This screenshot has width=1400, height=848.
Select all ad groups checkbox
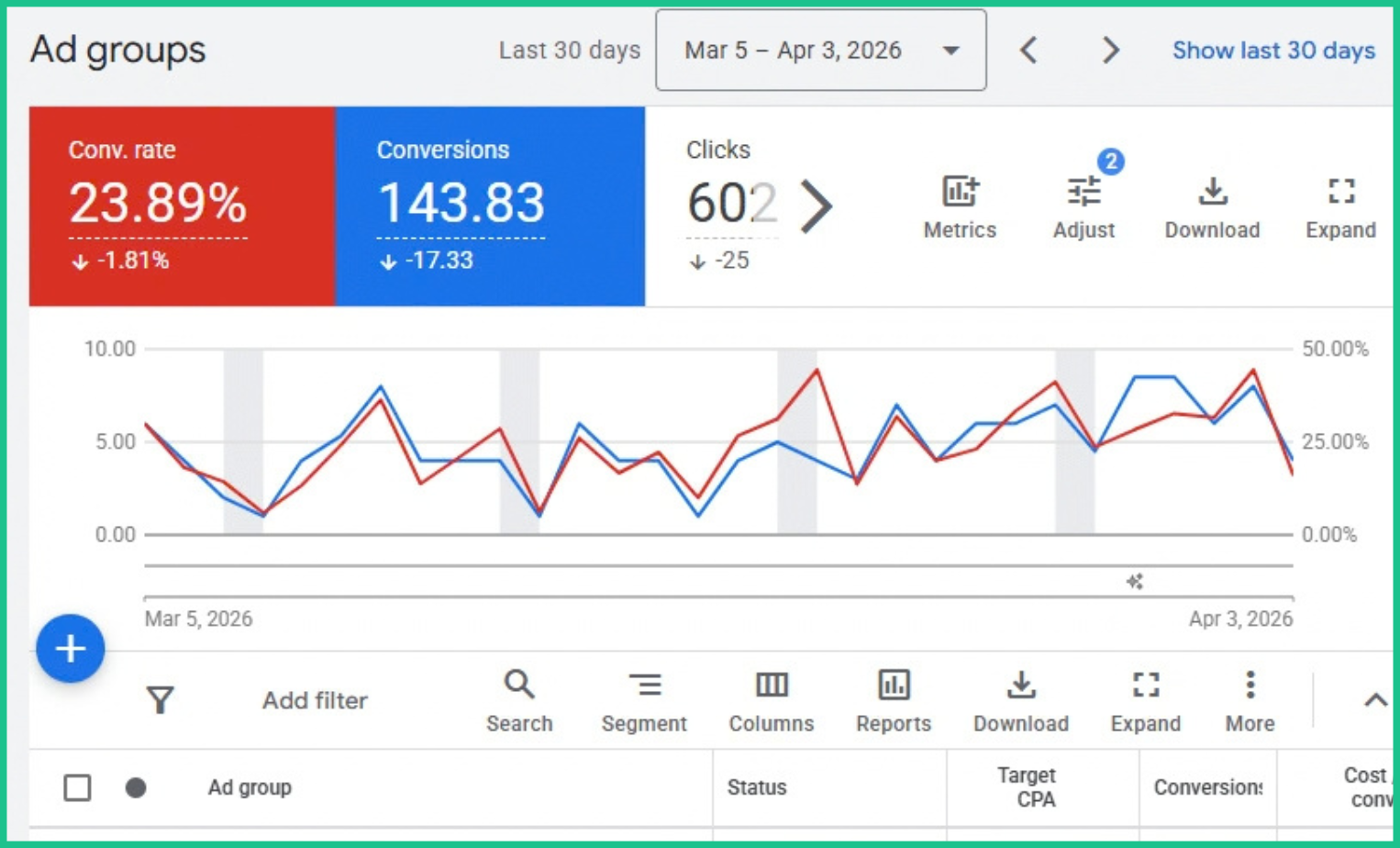point(77,787)
